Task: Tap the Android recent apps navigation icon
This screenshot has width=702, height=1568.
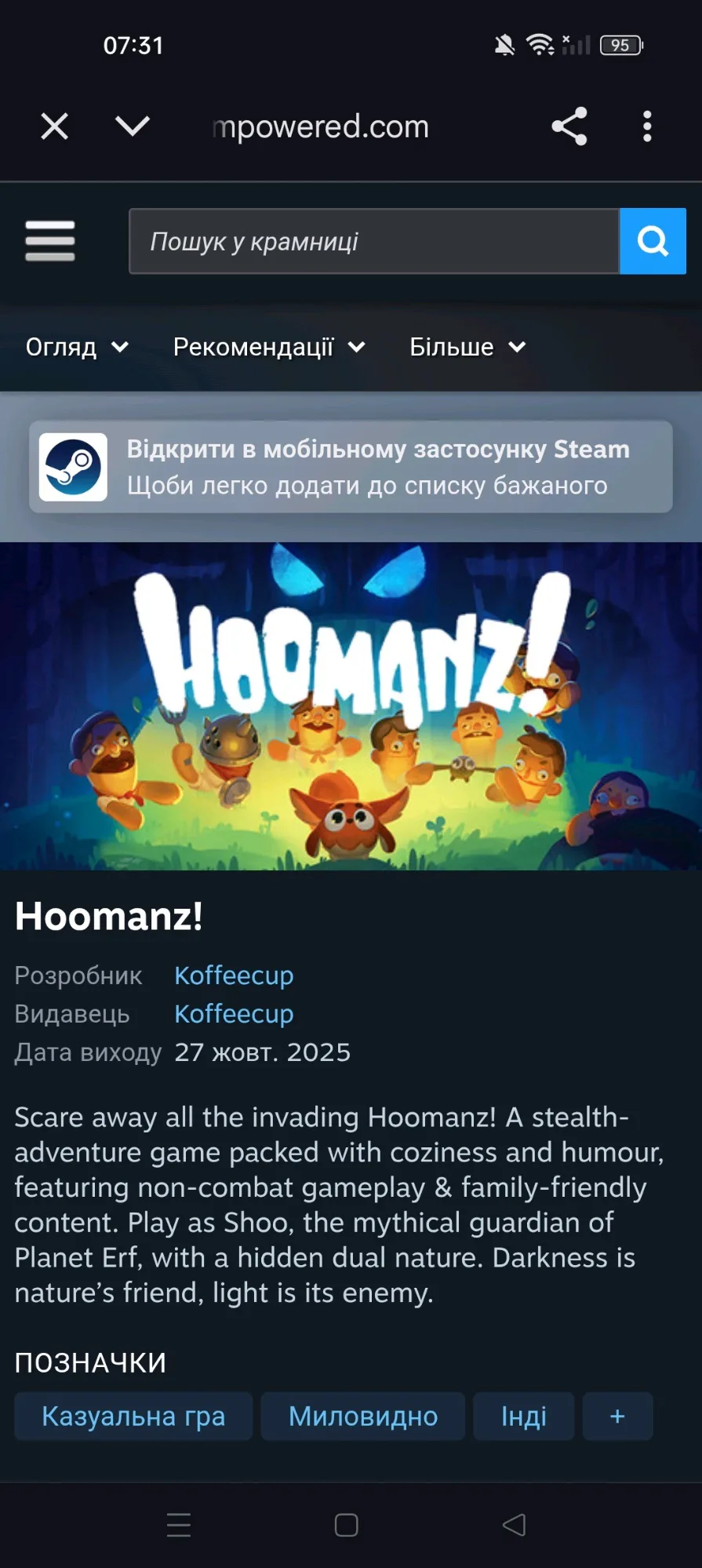Action: 179,1525
